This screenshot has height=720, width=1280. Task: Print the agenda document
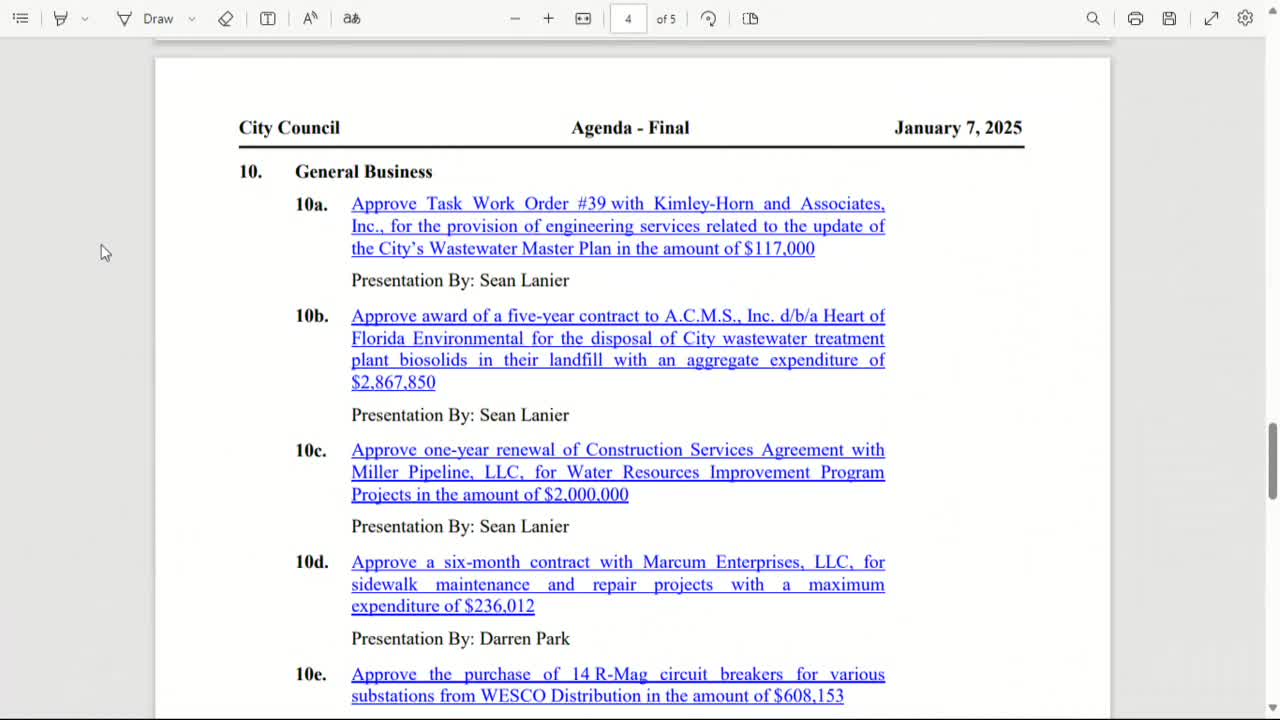(1135, 18)
